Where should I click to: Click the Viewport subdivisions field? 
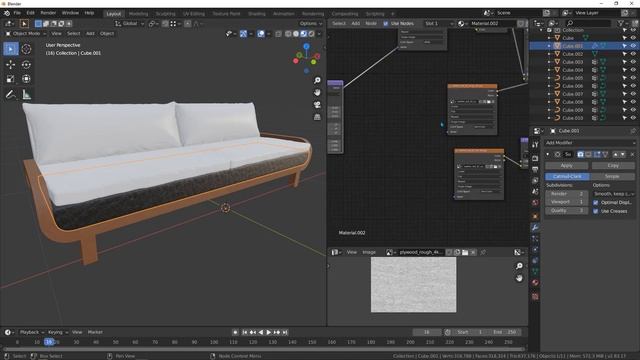(567, 202)
